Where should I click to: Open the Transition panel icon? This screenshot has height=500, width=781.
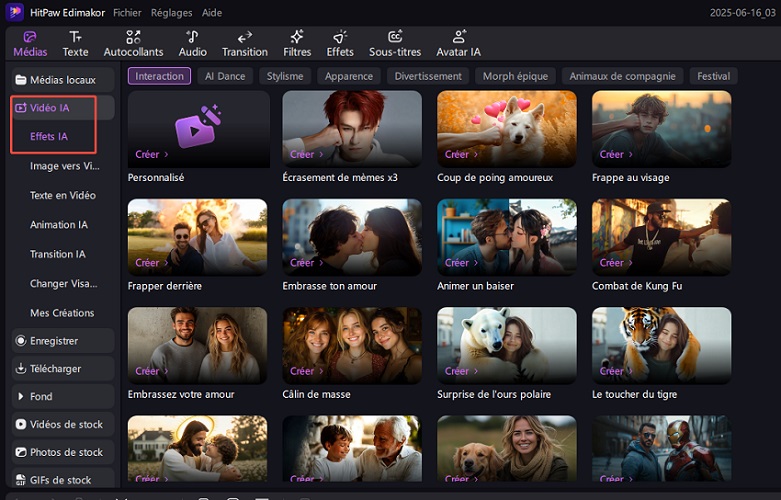pyautogui.click(x=244, y=43)
